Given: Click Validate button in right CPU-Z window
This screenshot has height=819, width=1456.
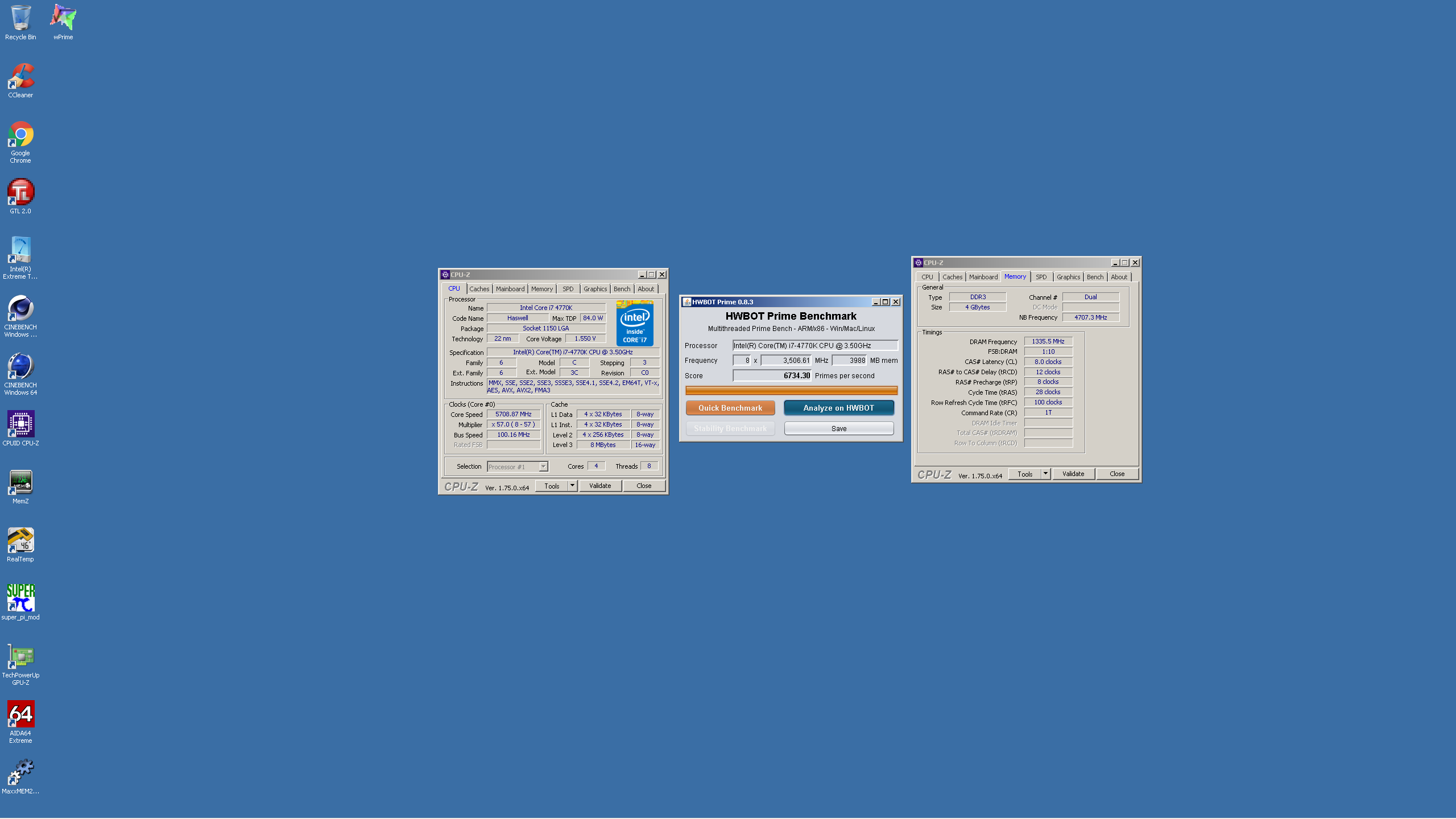Looking at the screenshot, I should click(x=1073, y=474).
